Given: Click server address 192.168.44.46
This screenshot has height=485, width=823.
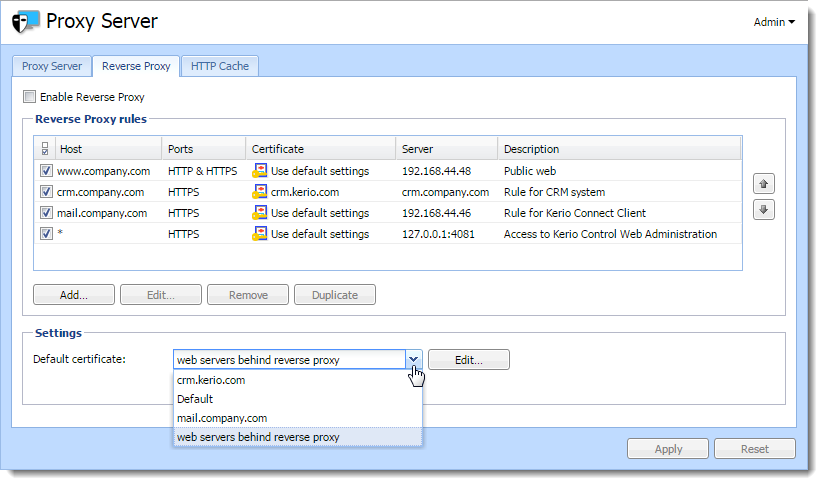Looking at the screenshot, I should 437,213.
